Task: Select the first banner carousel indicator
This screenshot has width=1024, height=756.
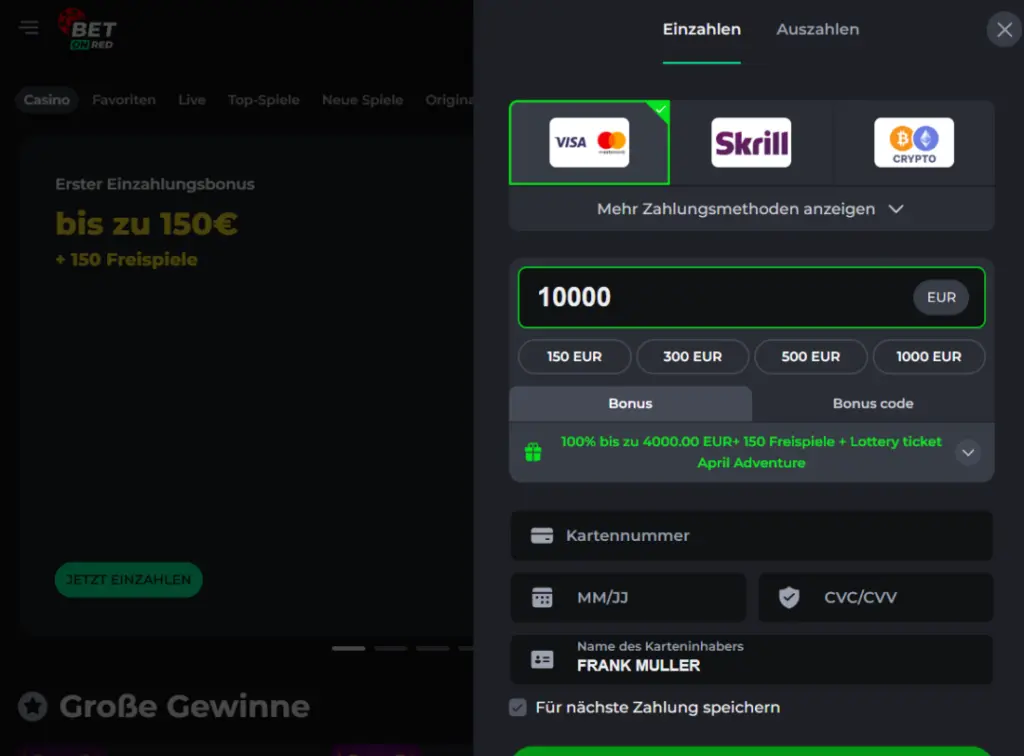Action: pyautogui.click(x=349, y=648)
